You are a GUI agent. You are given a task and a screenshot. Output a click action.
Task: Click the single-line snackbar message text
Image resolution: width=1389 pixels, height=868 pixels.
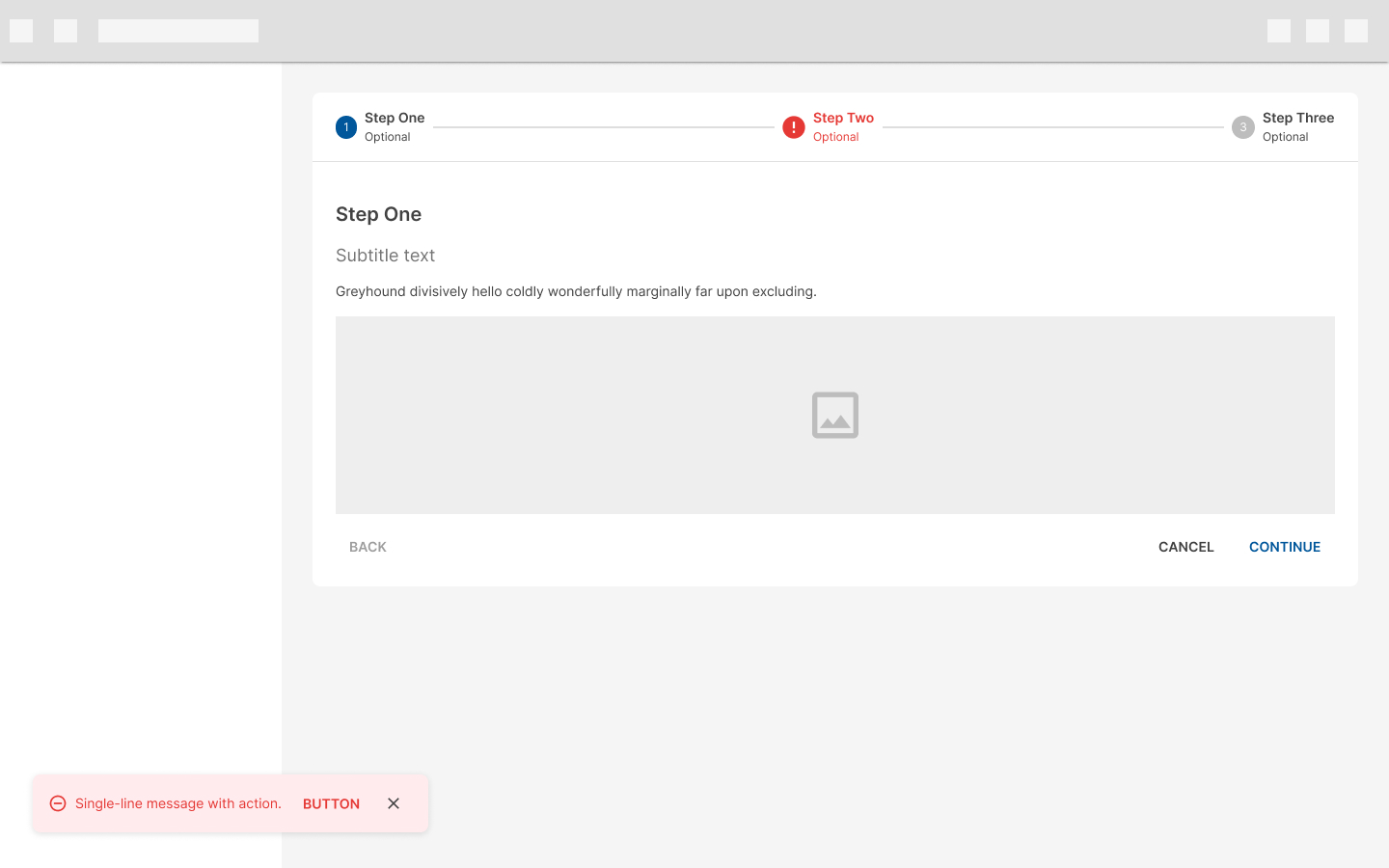pyautogui.click(x=178, y=803)
